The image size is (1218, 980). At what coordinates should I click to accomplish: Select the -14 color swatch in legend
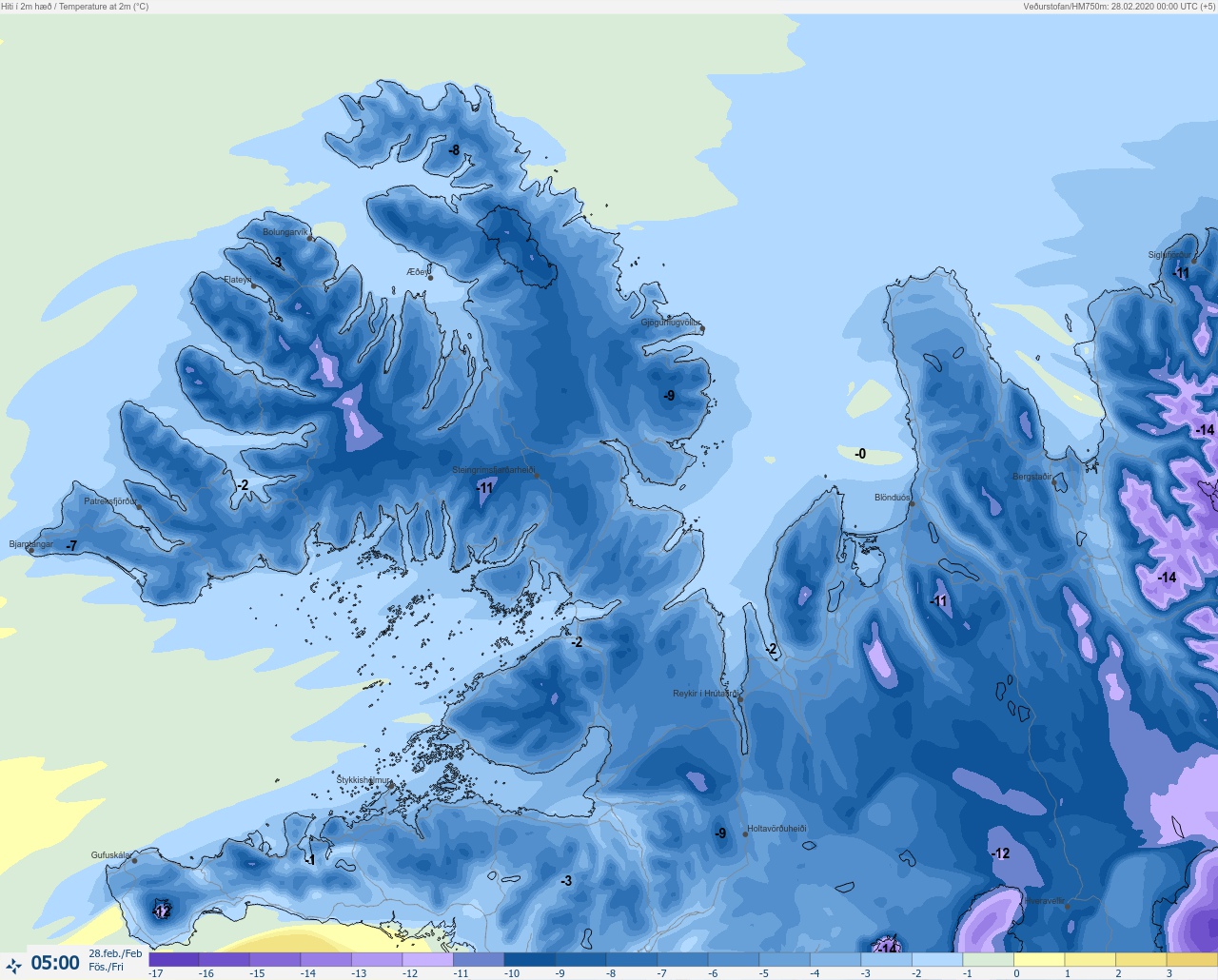click(326, 960)
